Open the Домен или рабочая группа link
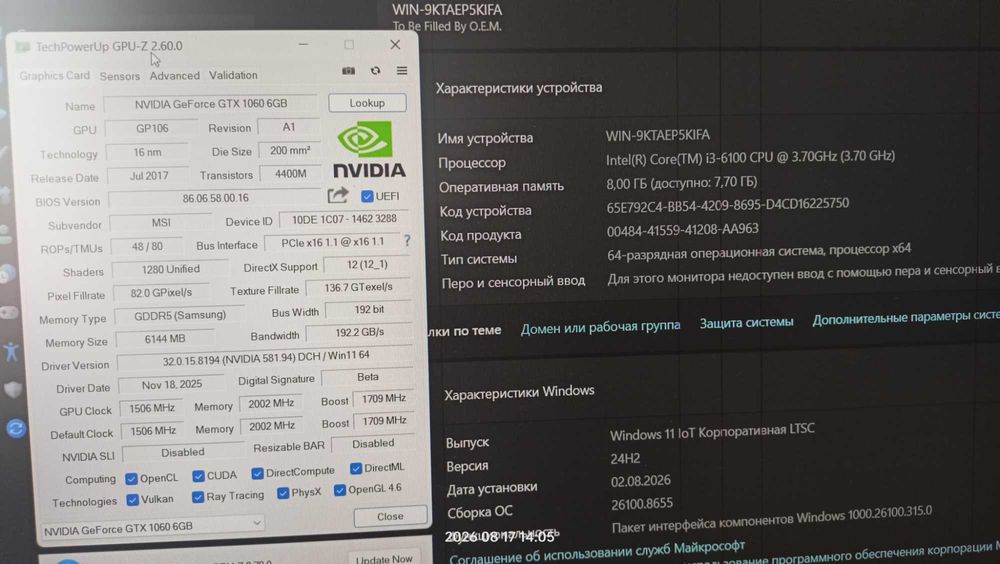1000x564 pixels. coord(600,327)
